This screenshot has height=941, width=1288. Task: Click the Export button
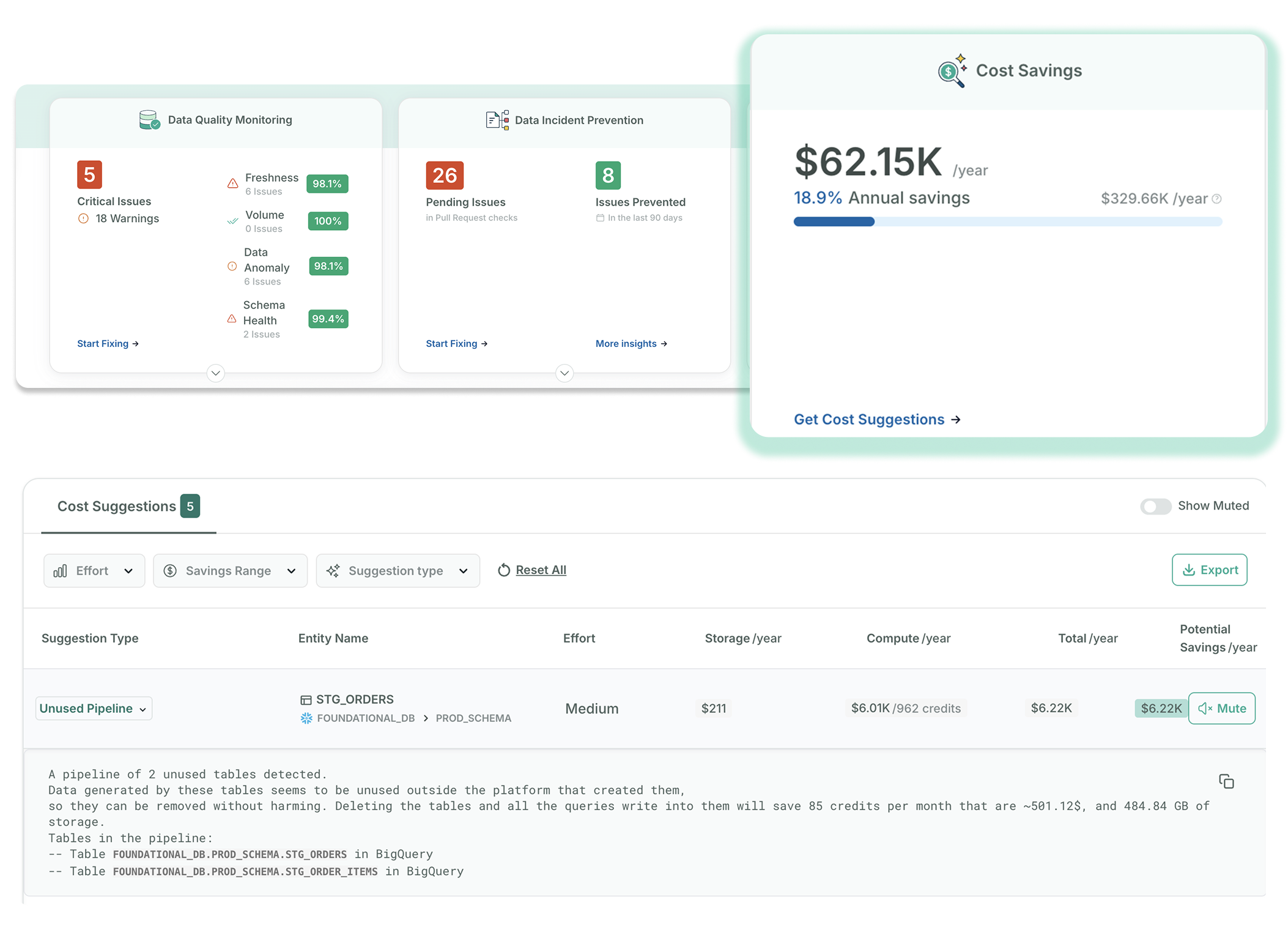tap(1209, 570)
